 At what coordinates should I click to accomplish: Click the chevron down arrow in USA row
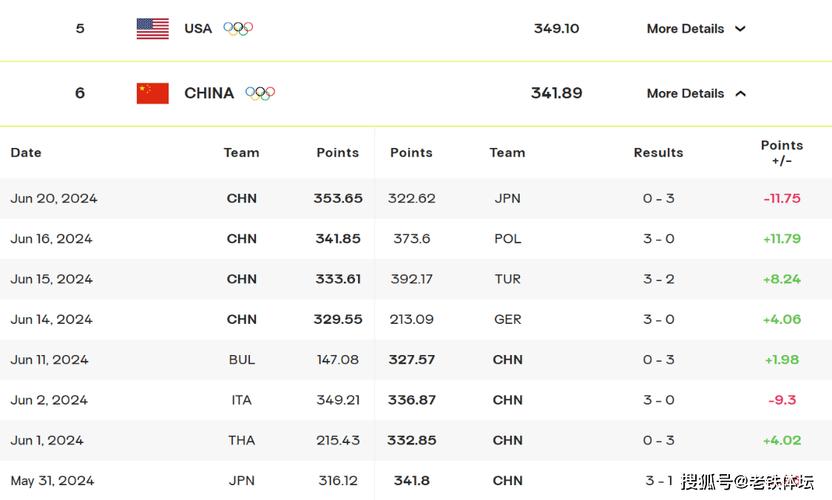pos(740,29)
